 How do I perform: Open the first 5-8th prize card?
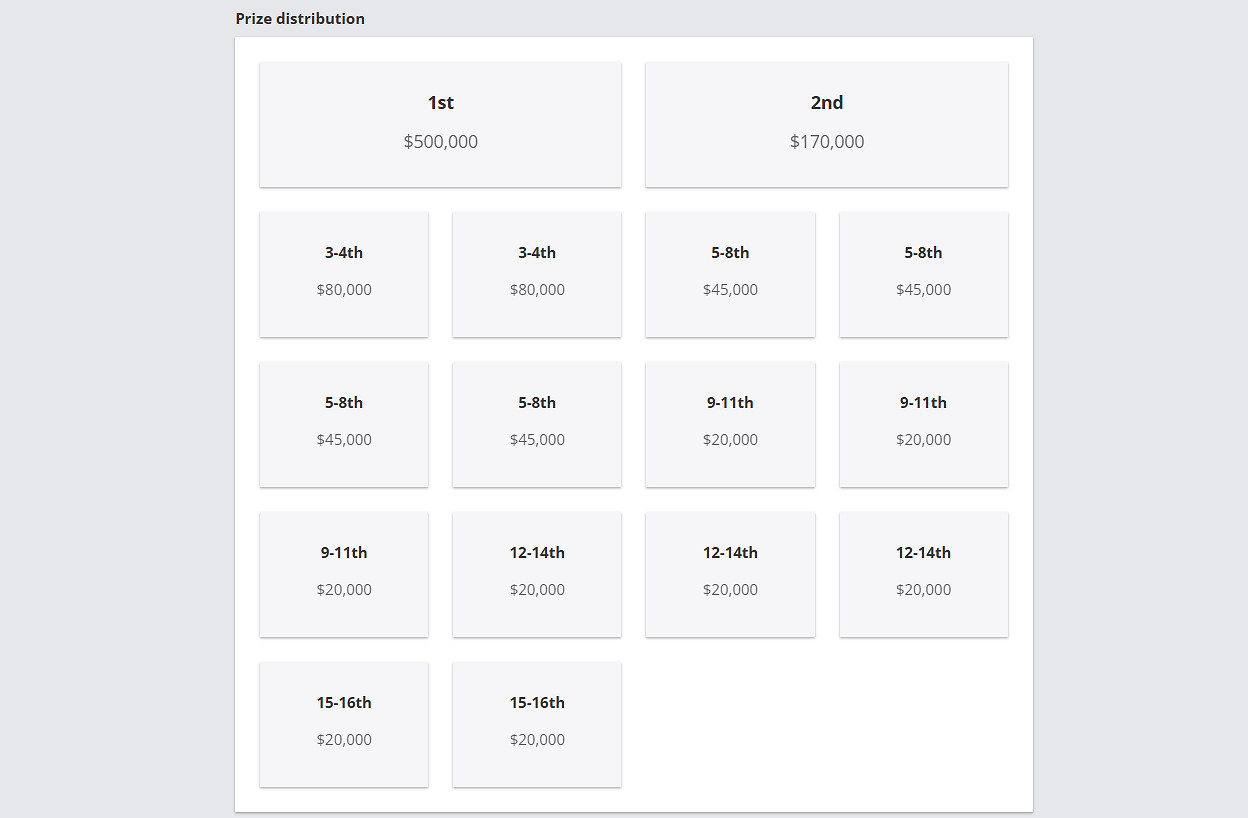730,274
